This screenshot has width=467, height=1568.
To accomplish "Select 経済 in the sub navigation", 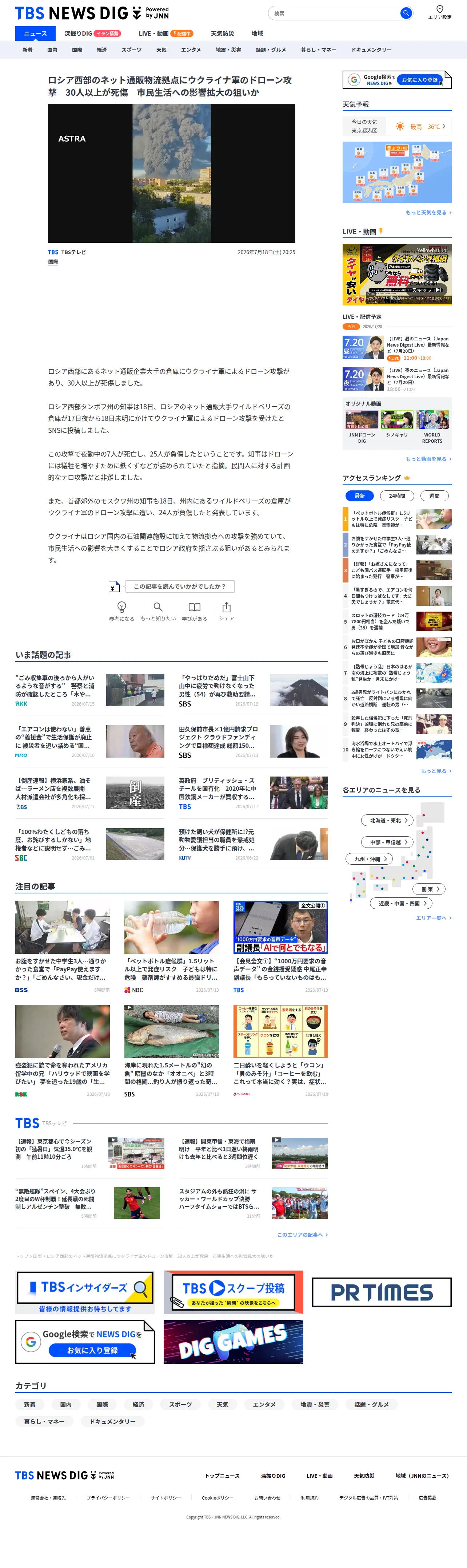I will click(x=101, y=50).
